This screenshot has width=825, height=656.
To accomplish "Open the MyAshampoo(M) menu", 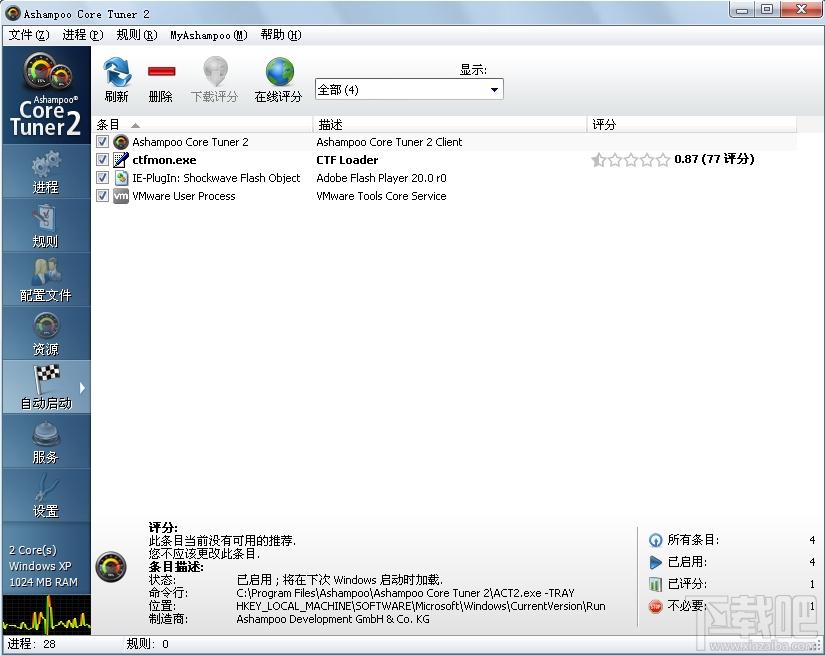I will (x=209, y=35).
